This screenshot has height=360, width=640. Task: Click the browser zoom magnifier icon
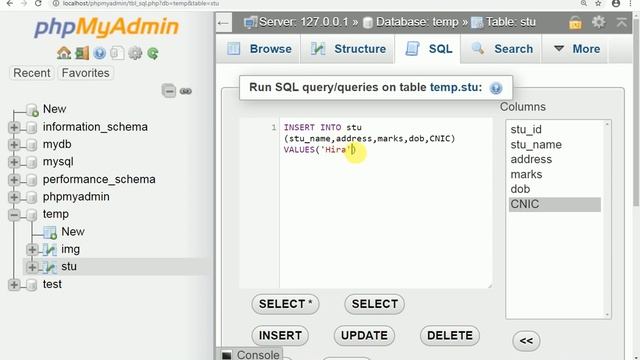584,3
